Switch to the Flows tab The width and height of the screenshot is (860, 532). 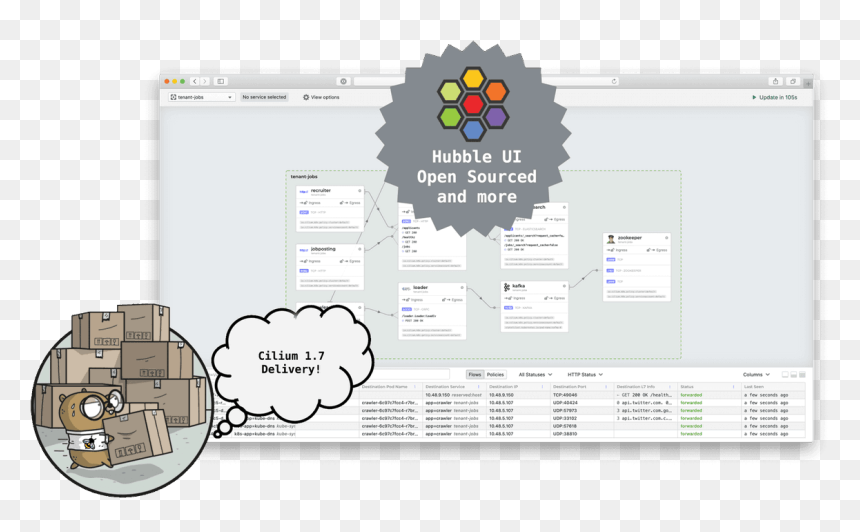coord(475,375)
